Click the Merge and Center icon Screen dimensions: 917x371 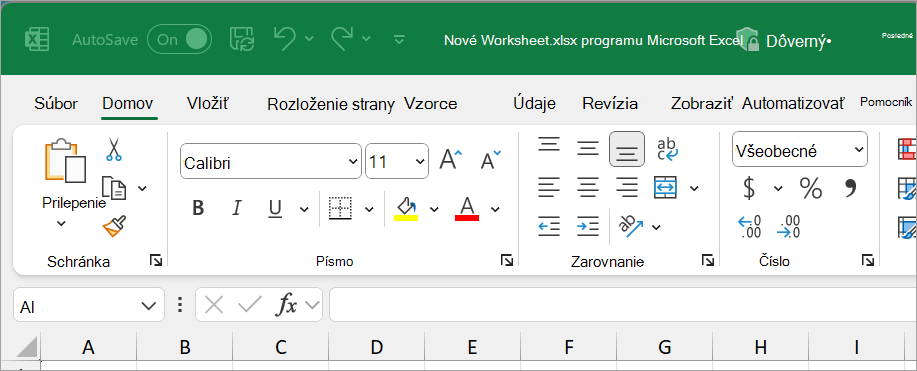pyautogui.click(x=666, y=187)
